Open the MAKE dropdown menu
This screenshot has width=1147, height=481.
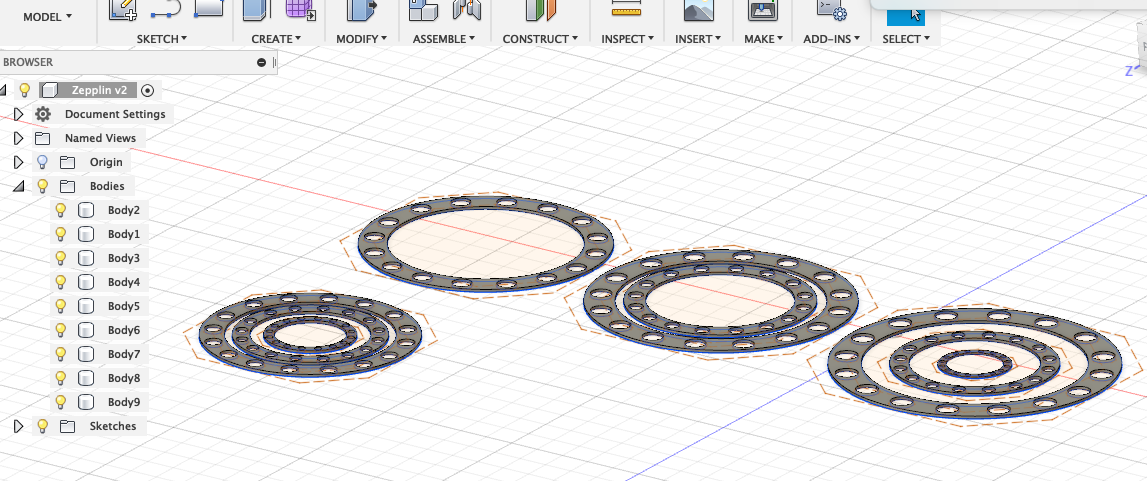pyautogui.click(x=763, y=39)
